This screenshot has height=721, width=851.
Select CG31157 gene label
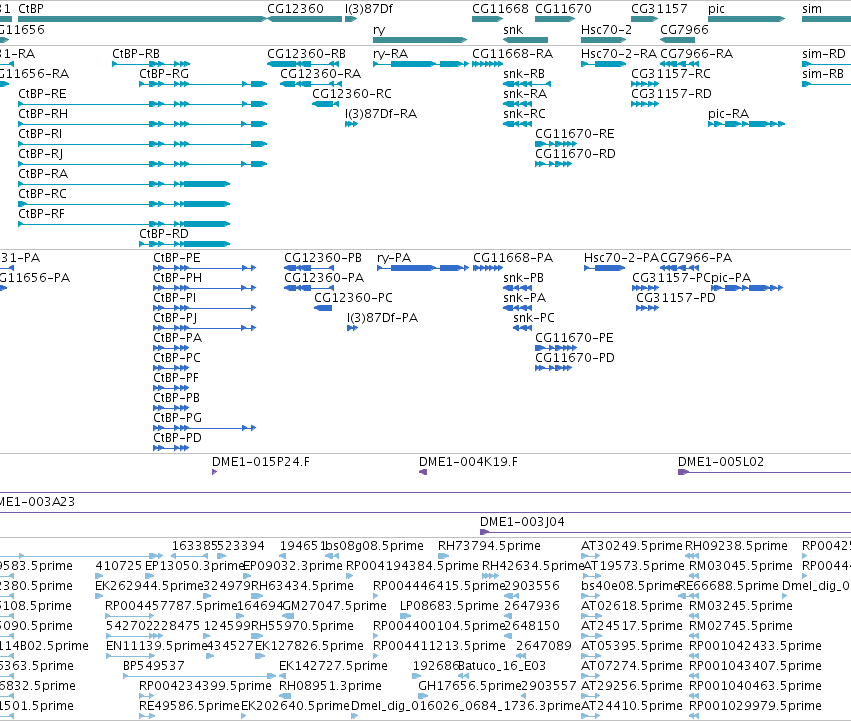[x=659, y=9]
